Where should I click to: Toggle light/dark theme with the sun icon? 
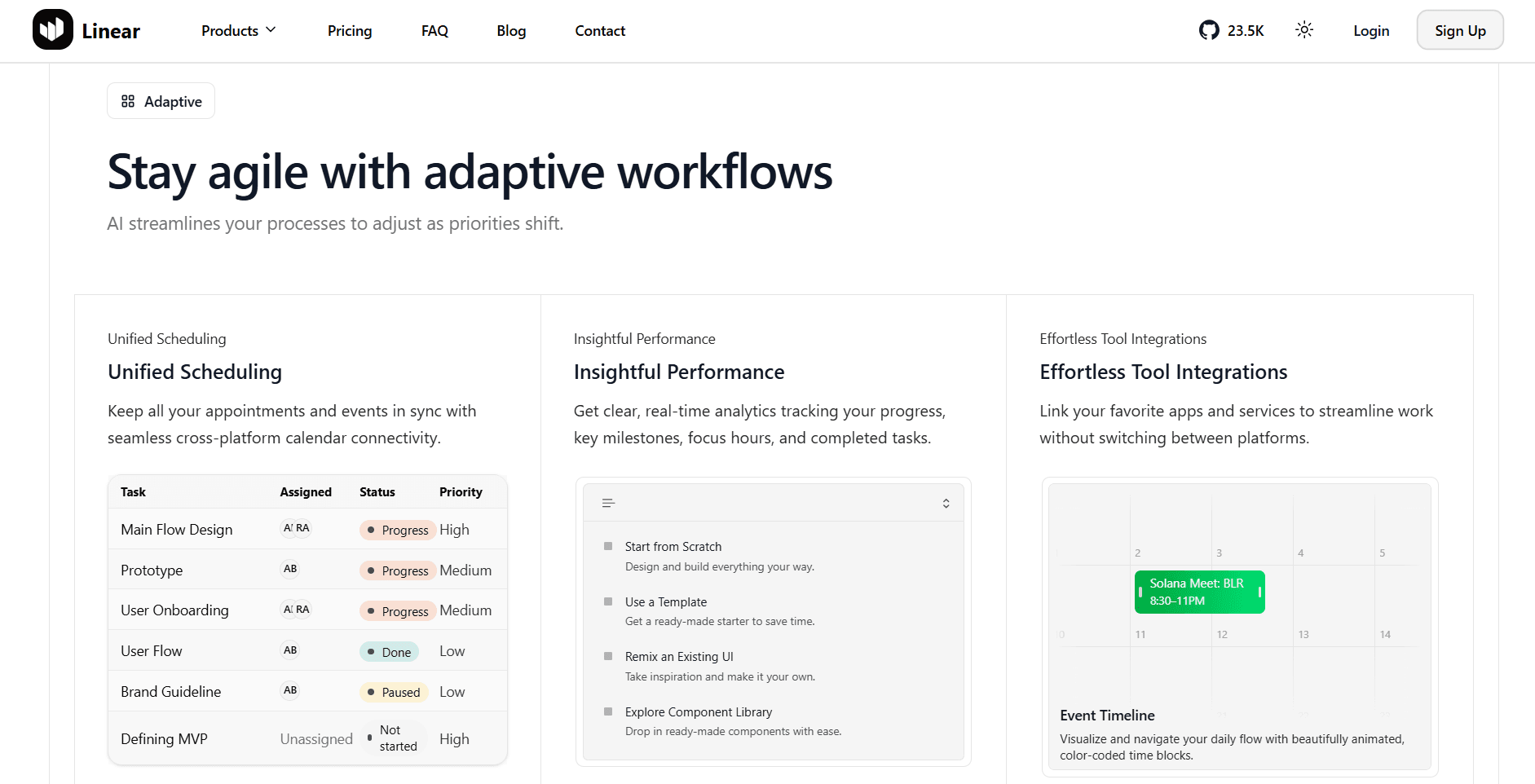(1303, 29)
